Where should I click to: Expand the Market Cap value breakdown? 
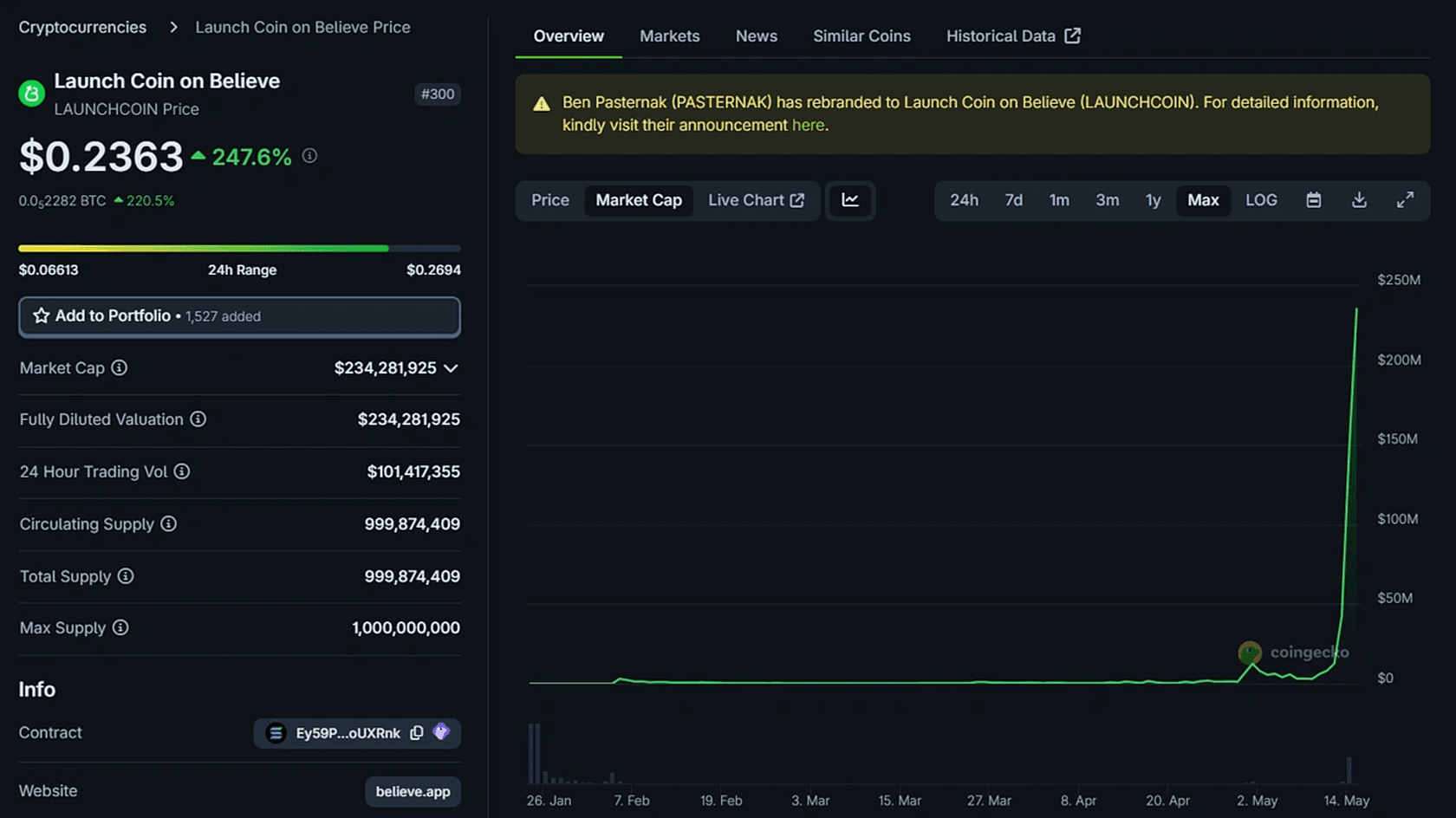[452, 367]
